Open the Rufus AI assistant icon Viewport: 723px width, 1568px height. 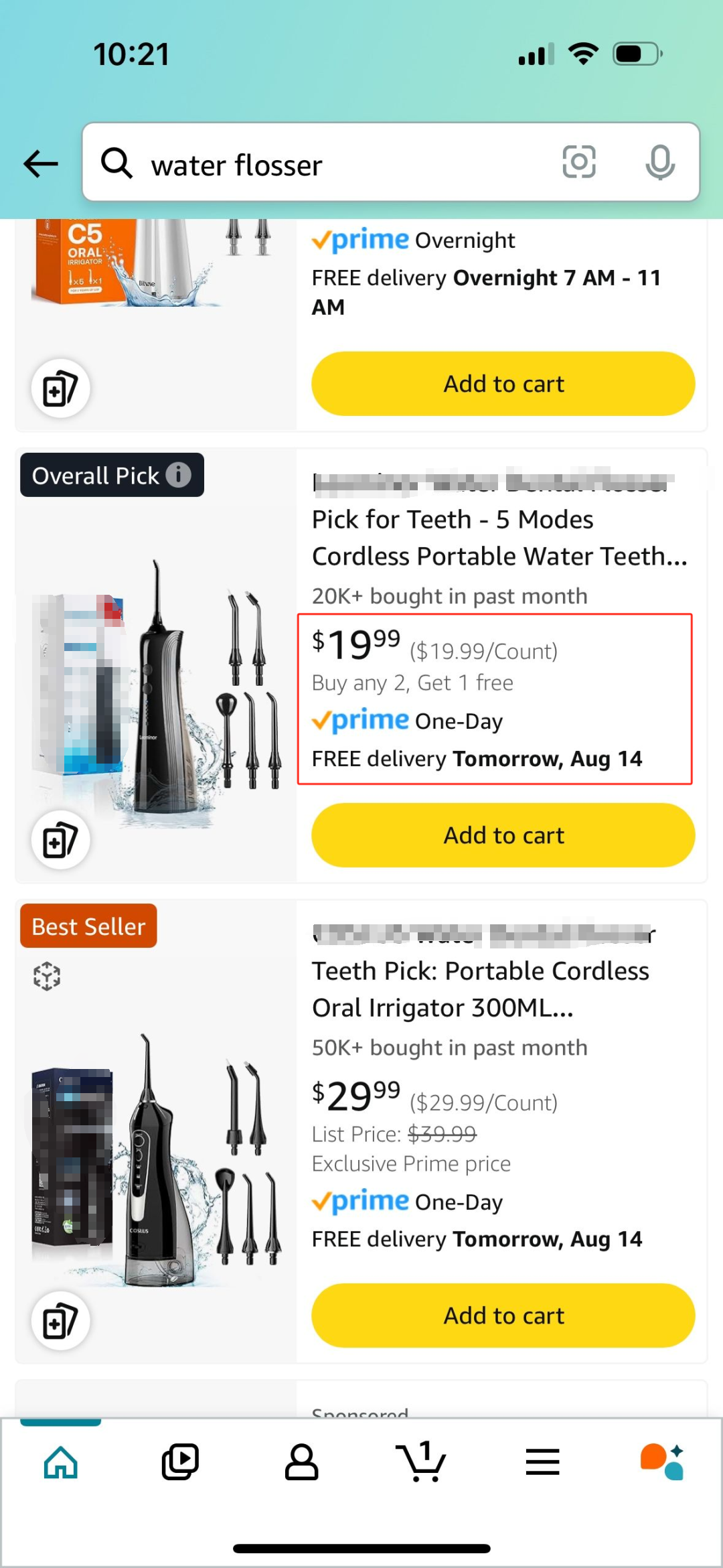(662, 1462)
